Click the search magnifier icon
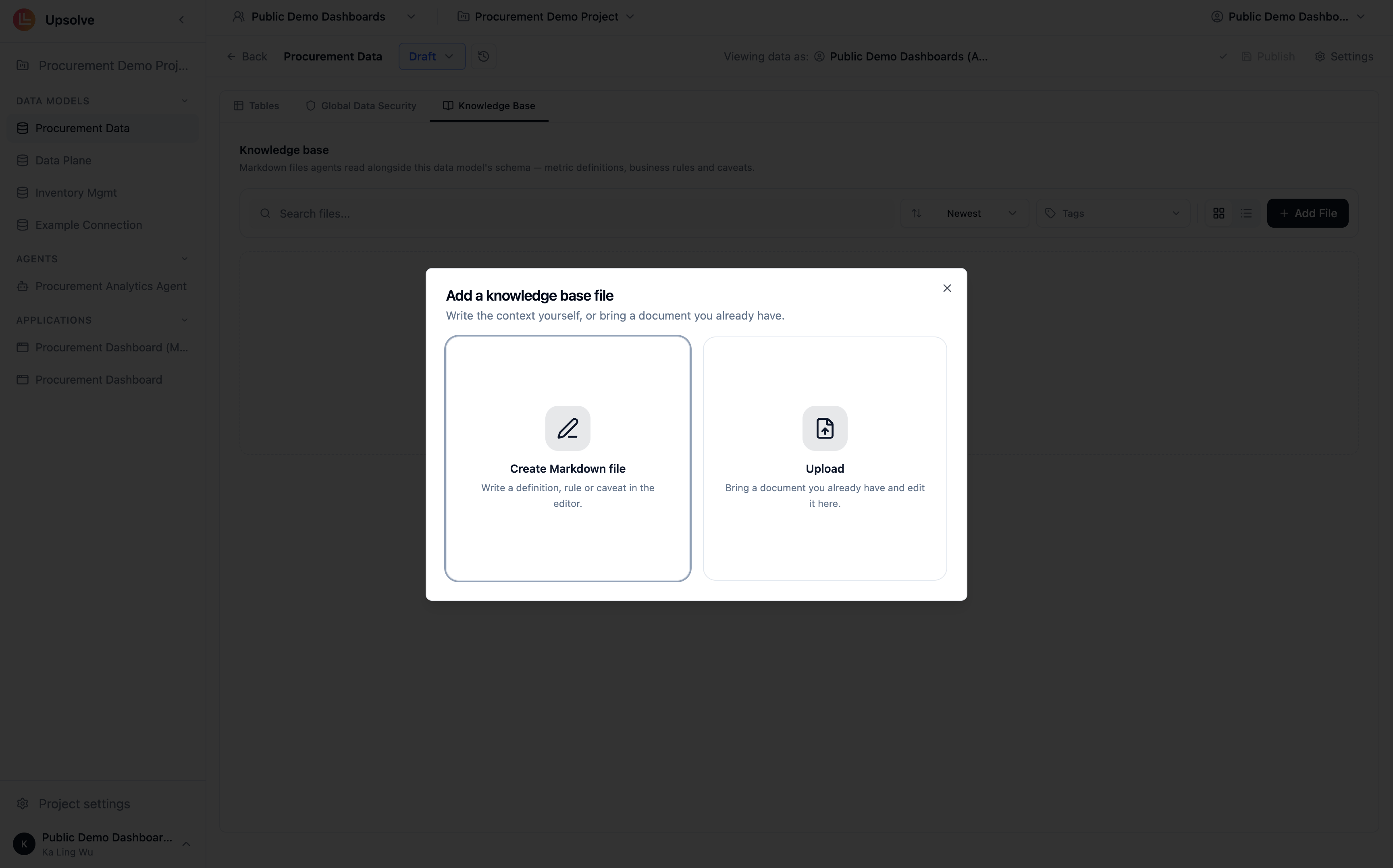1393x868 pixels. [x=265, y=214]
